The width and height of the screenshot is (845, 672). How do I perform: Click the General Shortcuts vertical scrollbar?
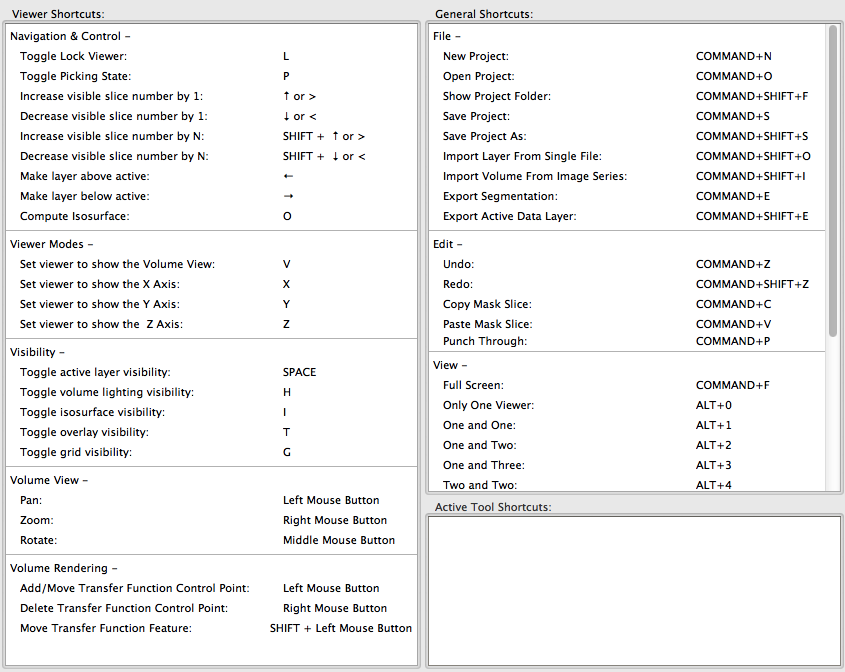pos(833,181)
